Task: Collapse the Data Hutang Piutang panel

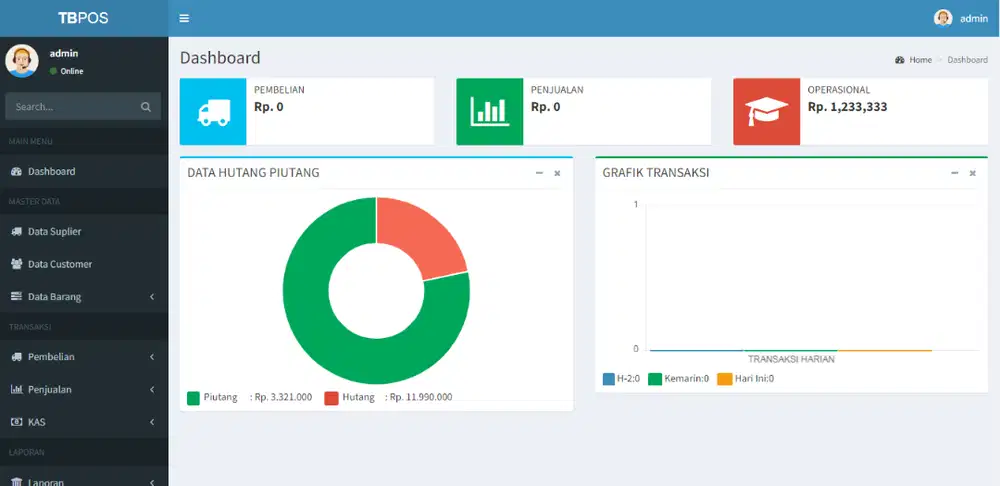Action: point(539,173)
